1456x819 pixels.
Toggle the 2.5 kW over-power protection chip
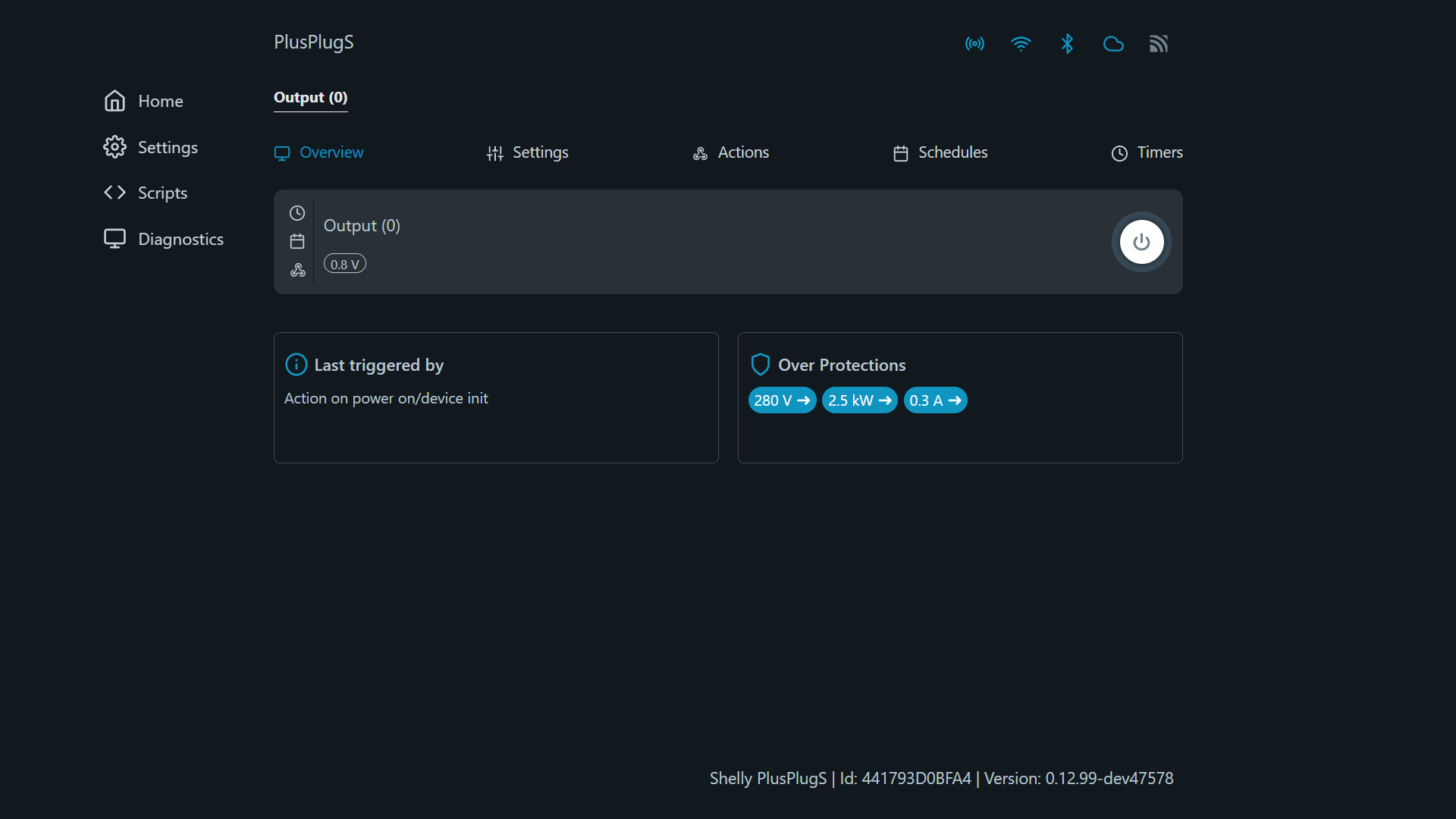859,400
